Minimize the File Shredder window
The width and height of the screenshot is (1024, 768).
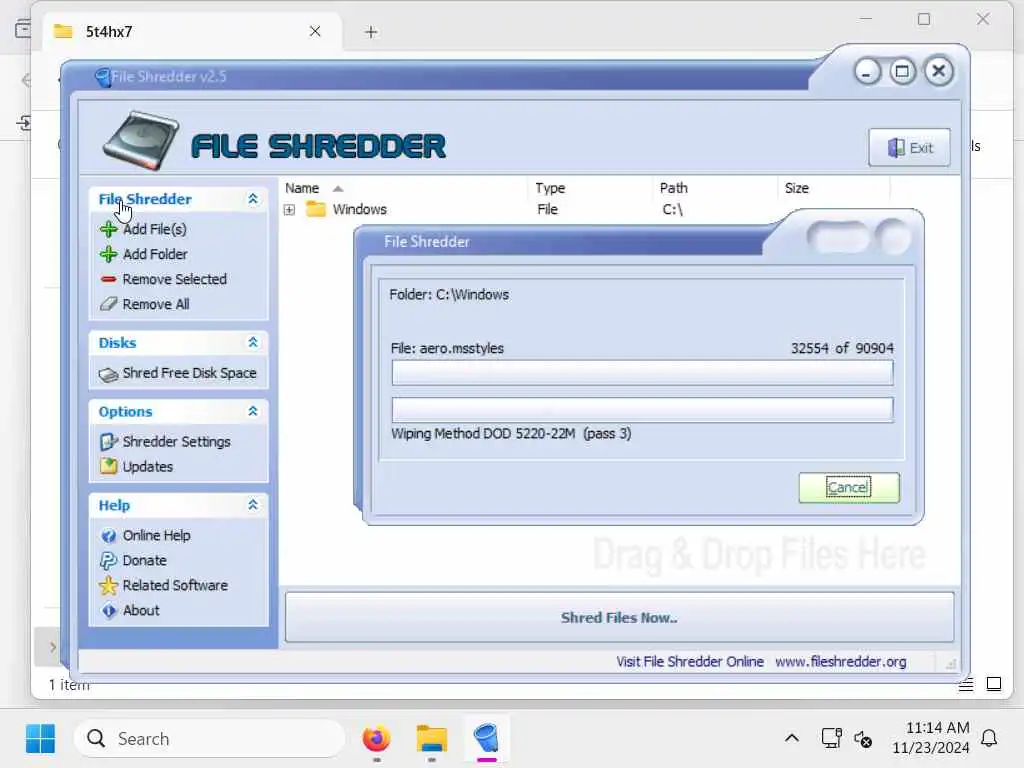coord(867,72)
